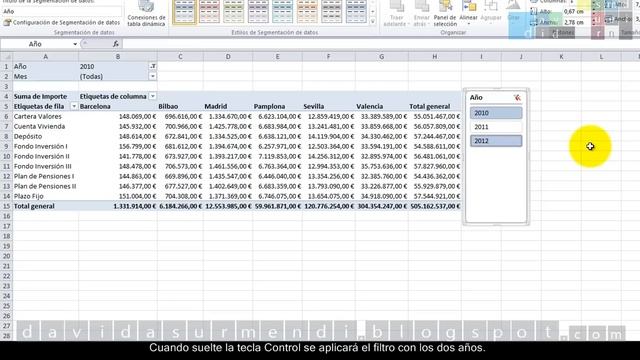Select column A header

(45, 57)
